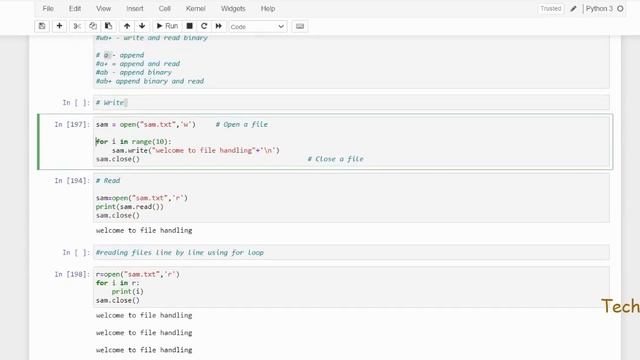Click the '#reading files line by line' cell
The width and height of the screenshot is (640, 360).
351,252
